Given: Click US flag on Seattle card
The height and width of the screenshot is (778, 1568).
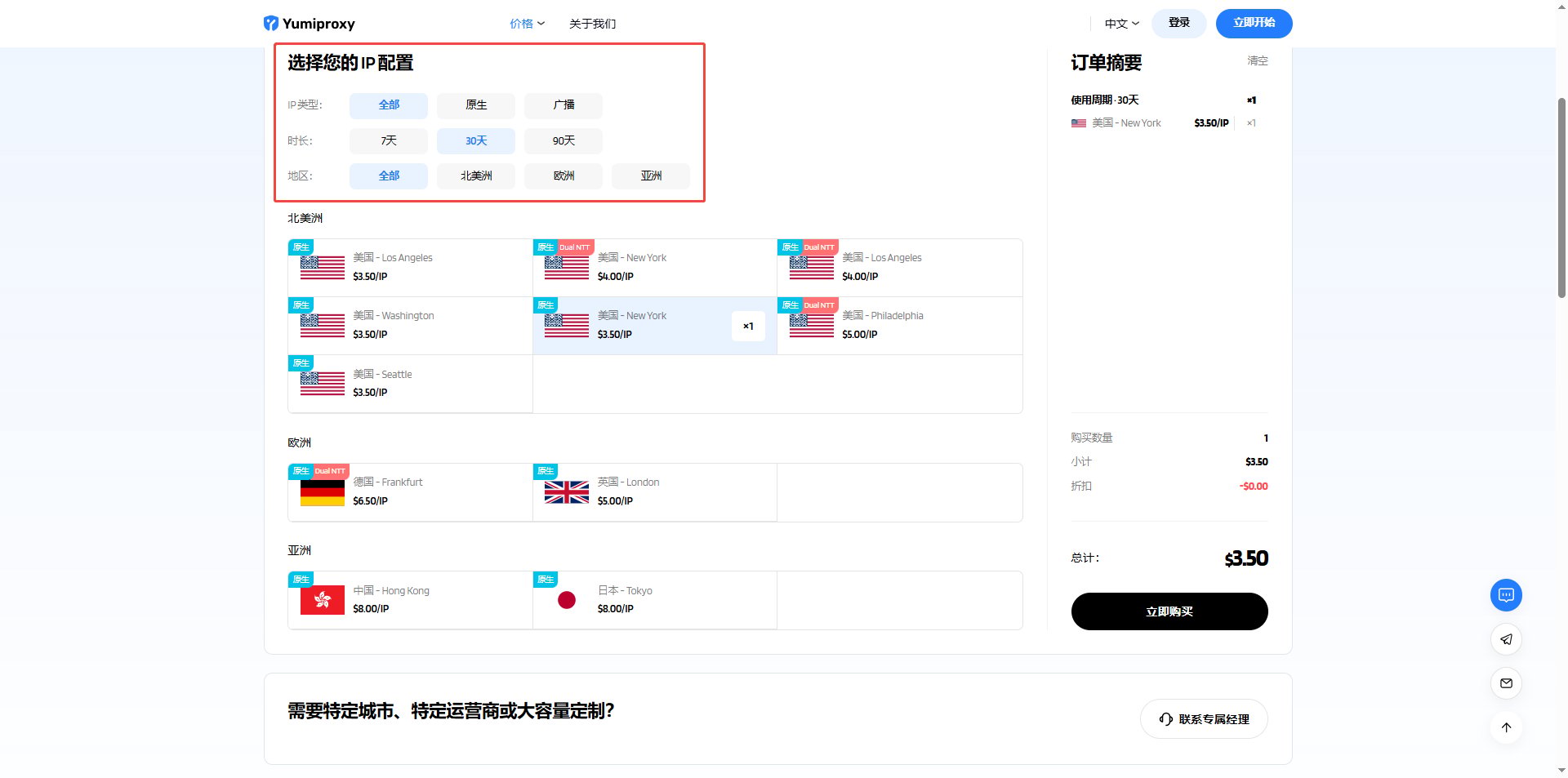Looking at the screenshot, I should click(323, 384).
